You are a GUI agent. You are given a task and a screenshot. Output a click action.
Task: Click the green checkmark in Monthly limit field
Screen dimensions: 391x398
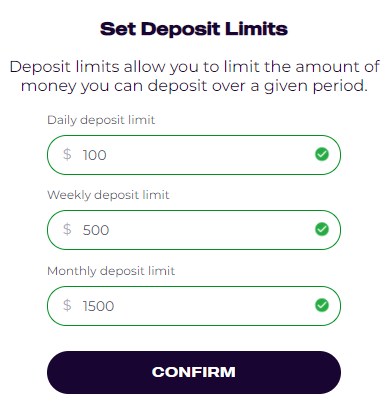tap(322, 305)
